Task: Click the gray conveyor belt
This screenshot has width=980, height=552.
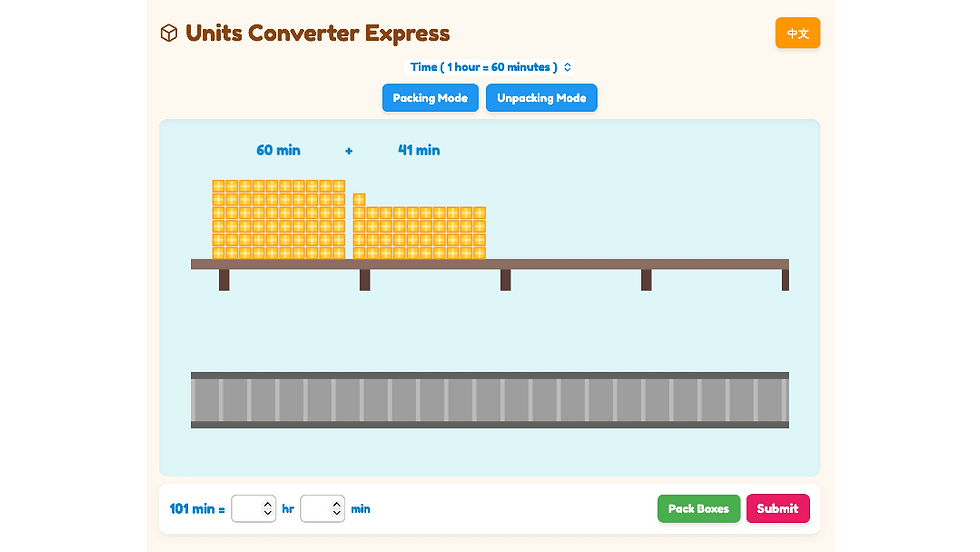Action: pyautogui.click(x=489, y=400)
